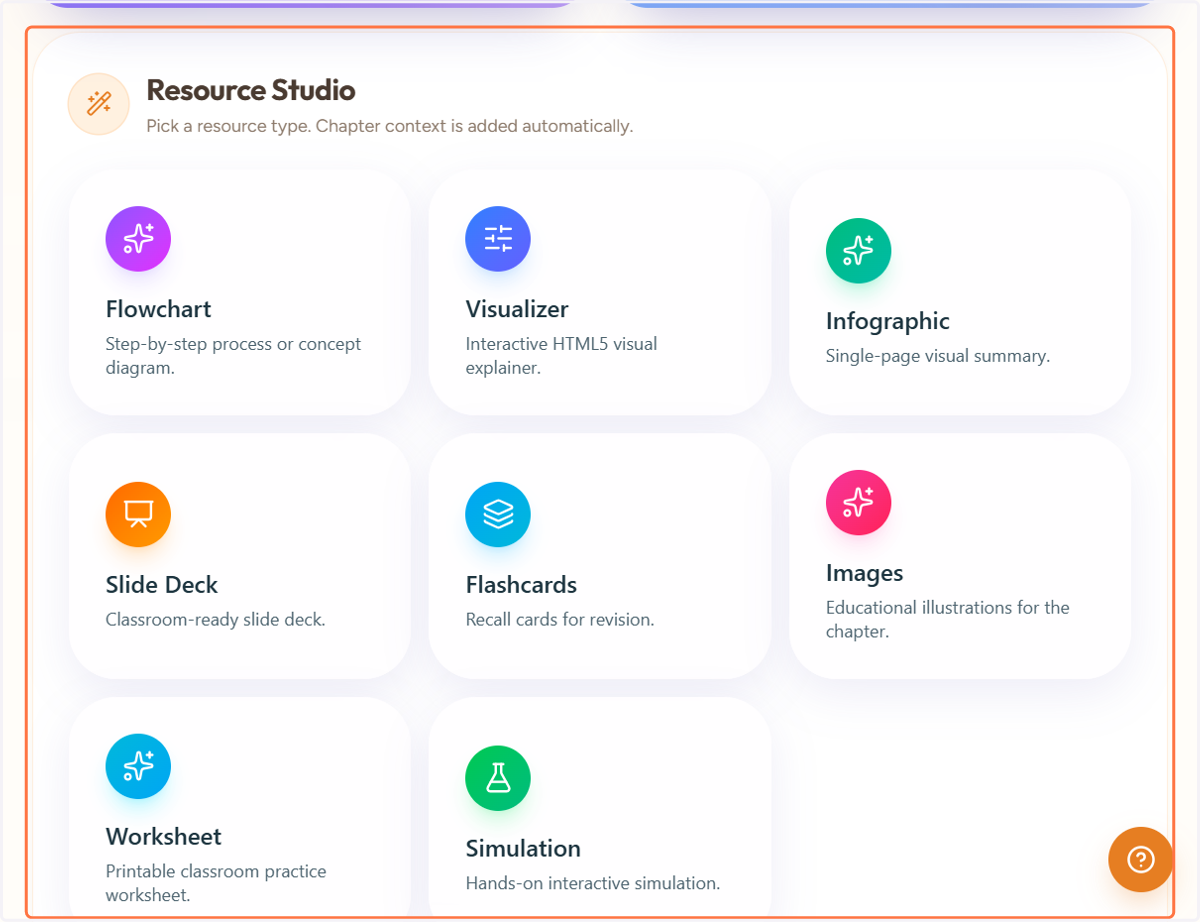Open the orange help question mark button
Screen dimensions: 1200x922
(x=1140, y=859)
